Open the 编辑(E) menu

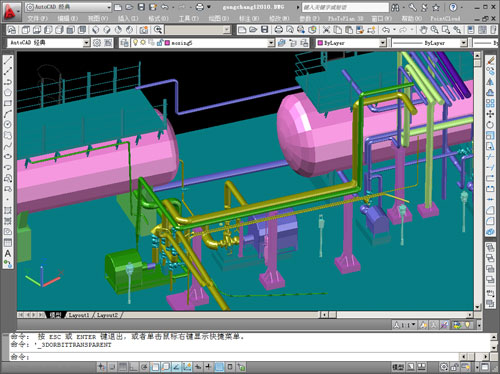[68, 18]
